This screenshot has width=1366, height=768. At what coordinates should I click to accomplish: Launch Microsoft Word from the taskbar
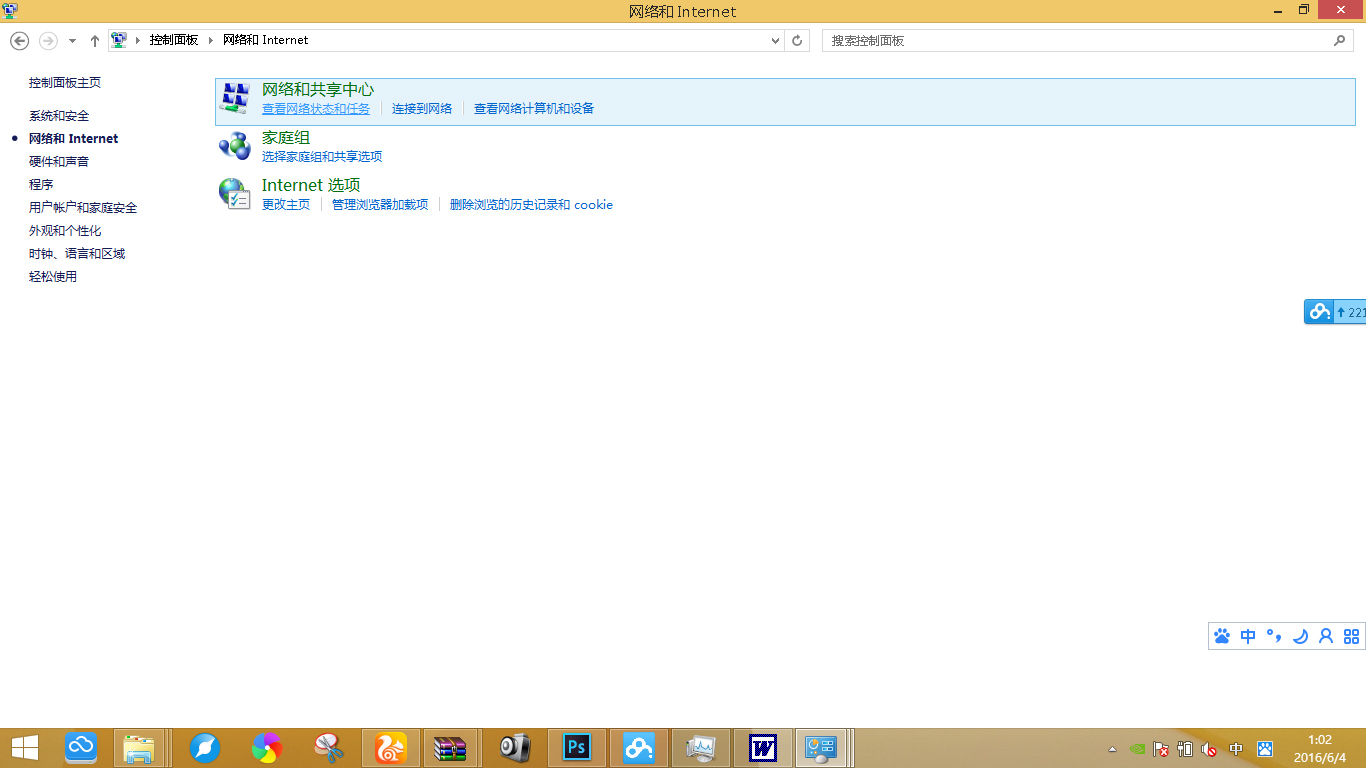(762, 747)
